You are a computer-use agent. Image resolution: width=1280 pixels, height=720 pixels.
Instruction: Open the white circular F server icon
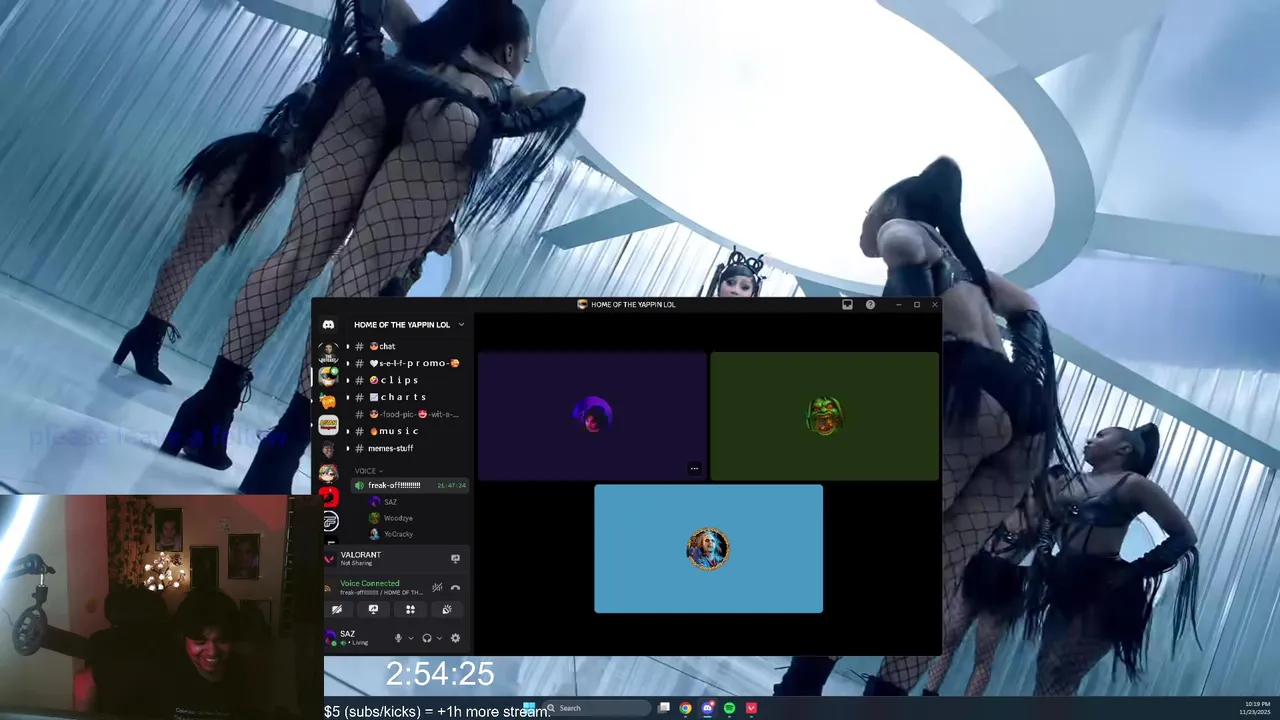[330, 521]
